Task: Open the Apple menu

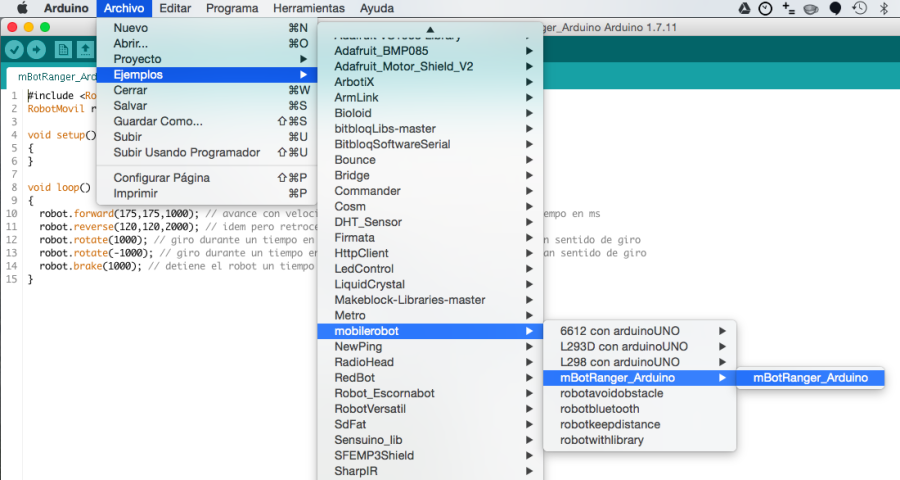Action: click(23, 8)
